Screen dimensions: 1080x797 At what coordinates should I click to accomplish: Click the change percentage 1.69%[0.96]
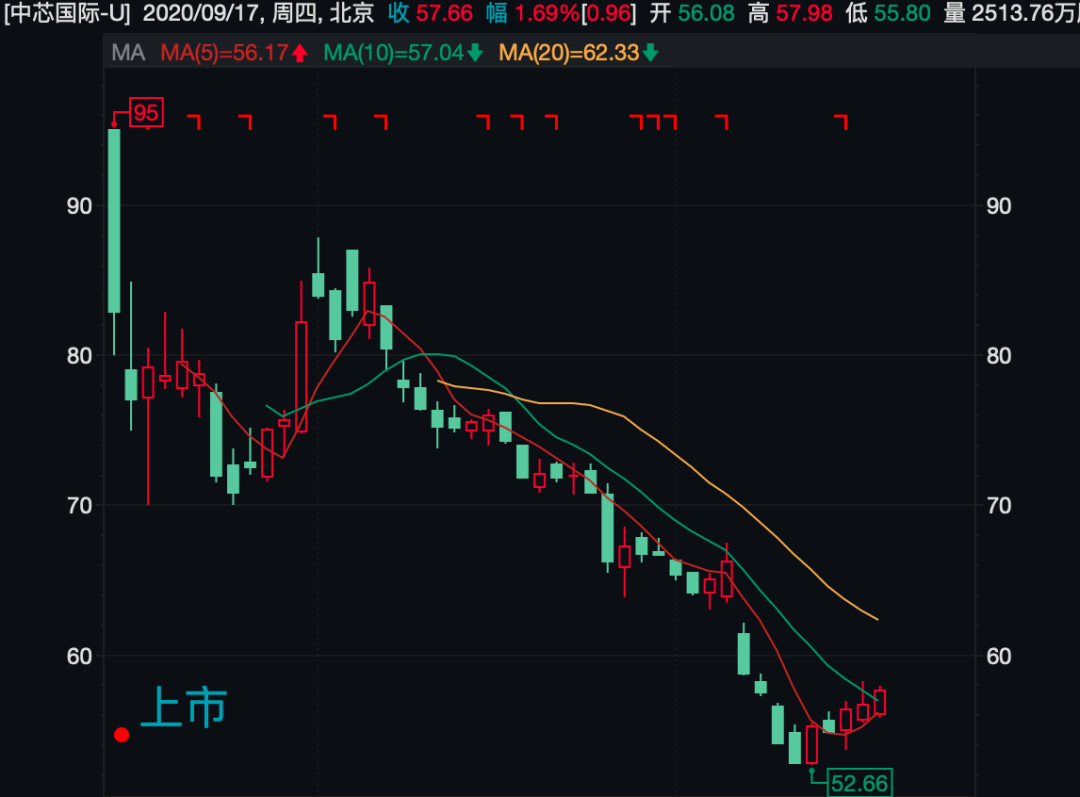click(576, 12)
